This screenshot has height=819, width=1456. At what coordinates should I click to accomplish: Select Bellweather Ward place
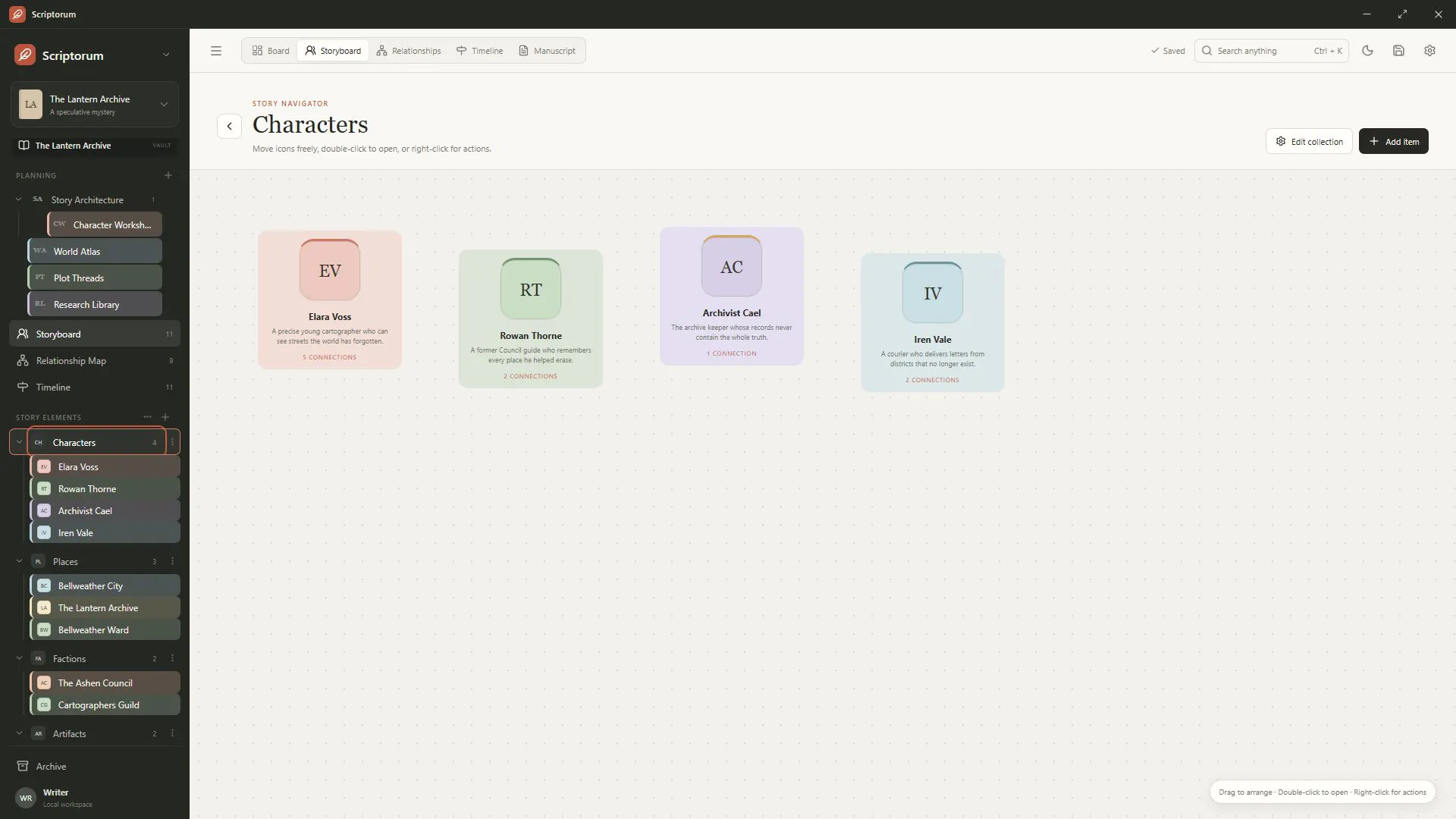tap(105, 629)
